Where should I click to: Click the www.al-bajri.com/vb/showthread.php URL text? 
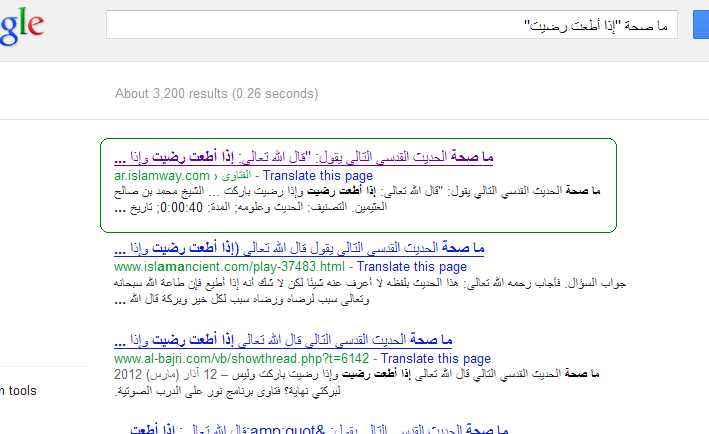point(241,359)
